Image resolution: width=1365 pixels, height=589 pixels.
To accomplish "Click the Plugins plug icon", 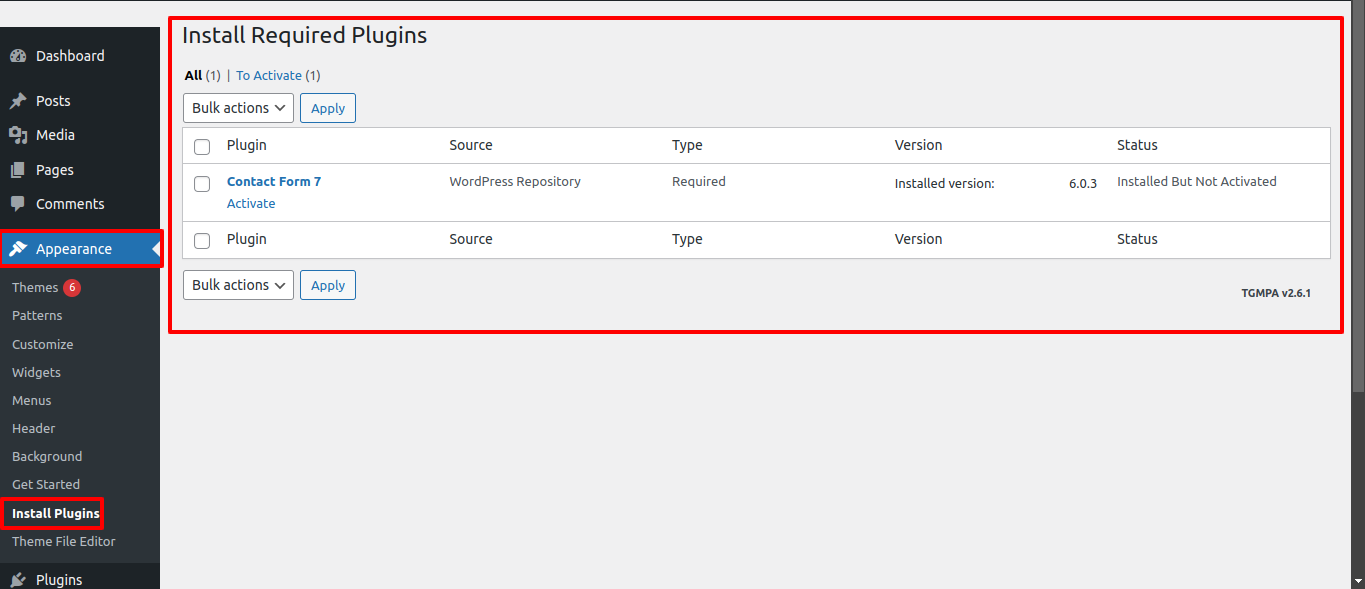I will tap(18, 580).
